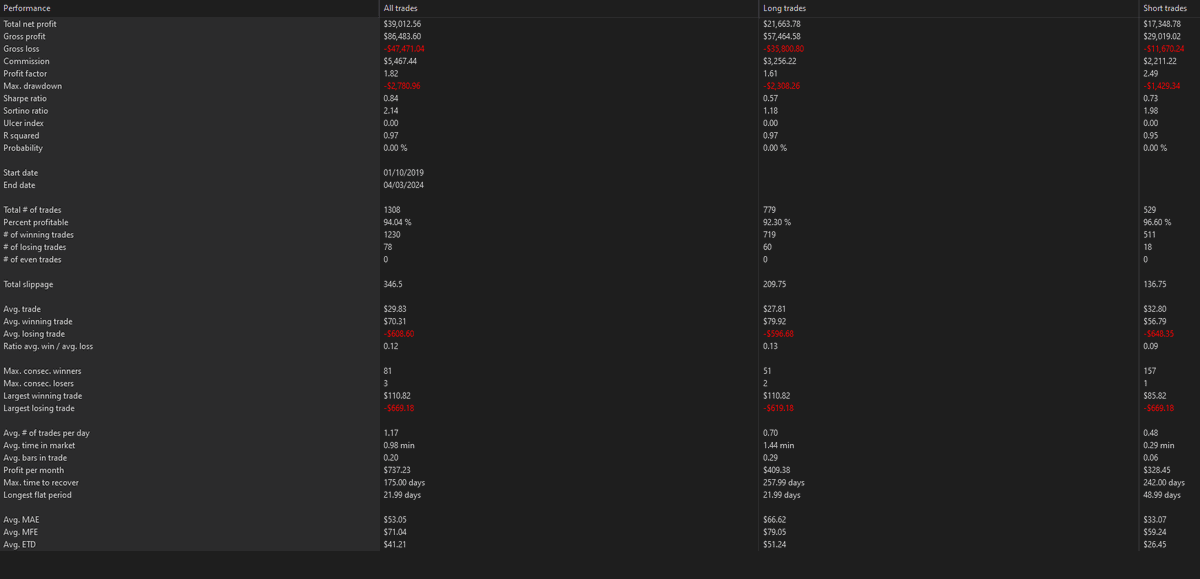The image size is (1200, 579).
Task: Select Short trades consecutive winners 157
Action: click(x=1149, y=371)
